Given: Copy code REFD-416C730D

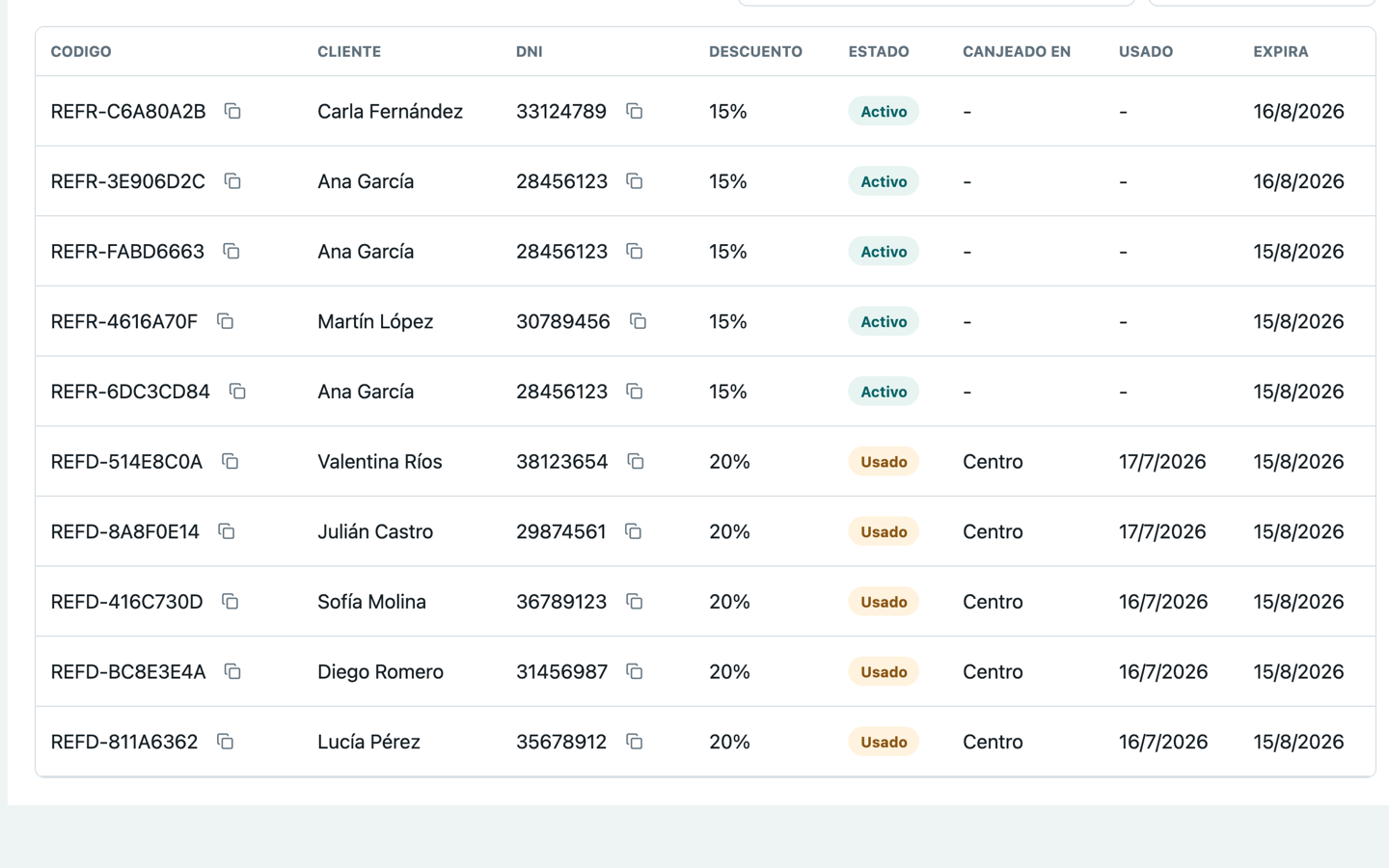Looking at the screenshot, I should pyautogui.click(x=231, y=602).
